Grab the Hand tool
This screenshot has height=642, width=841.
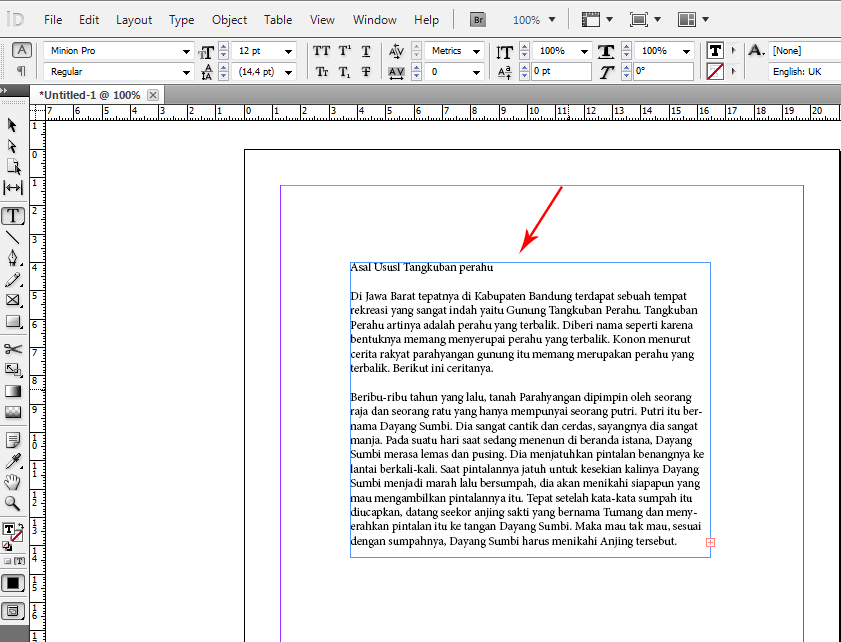[x=13, y=481]
